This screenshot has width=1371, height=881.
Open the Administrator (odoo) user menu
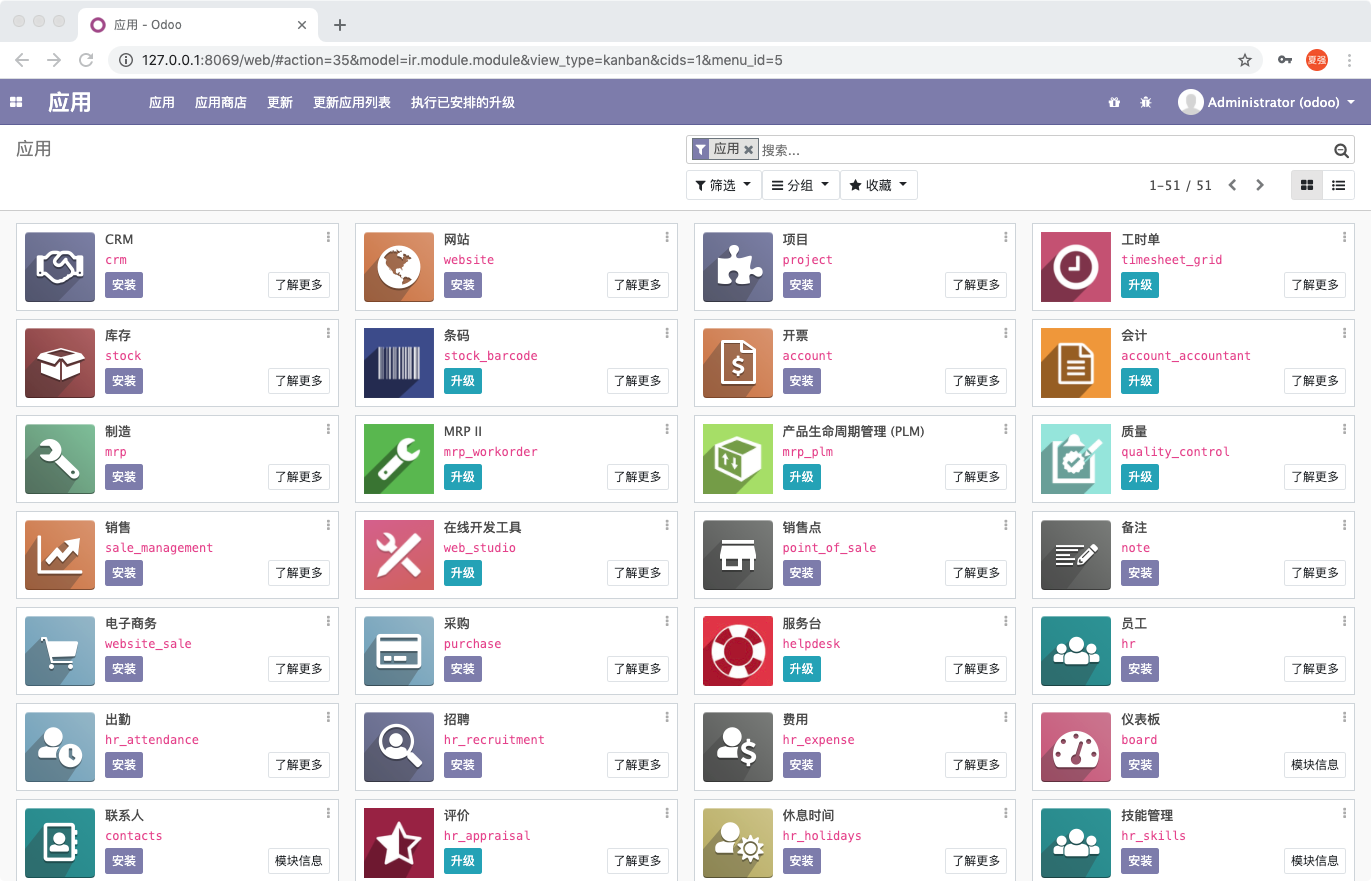1267,102
